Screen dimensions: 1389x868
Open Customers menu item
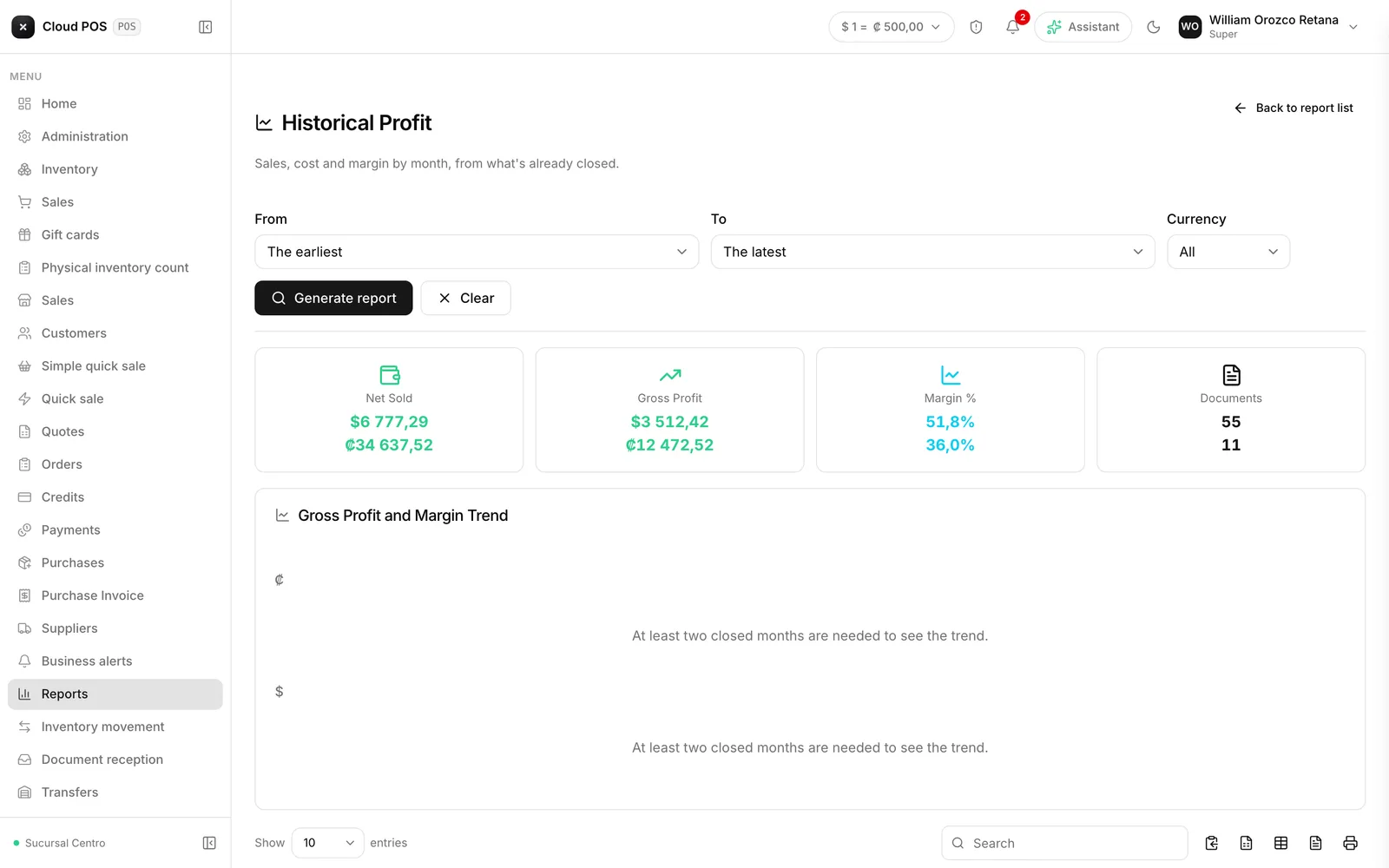115,333
